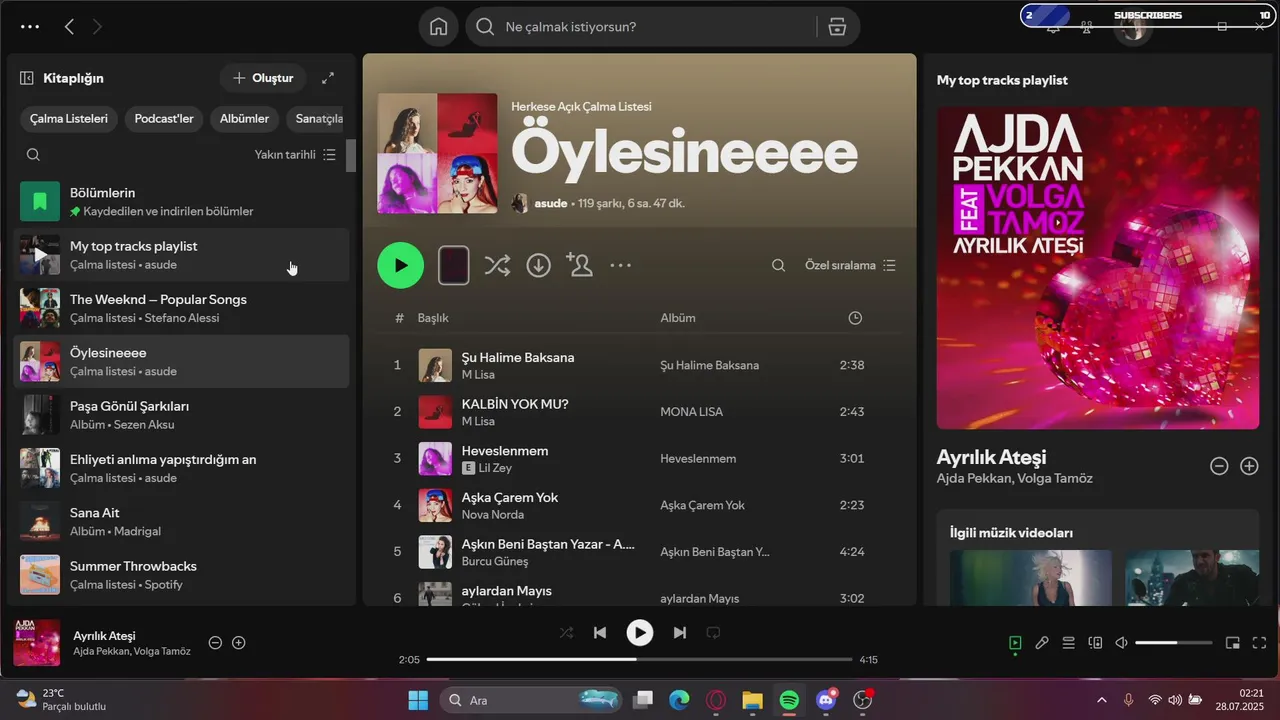This screenshot has height=720, width=1280.
Task: Play the Öylesineeee playlist green button
Action: point(400,265)
